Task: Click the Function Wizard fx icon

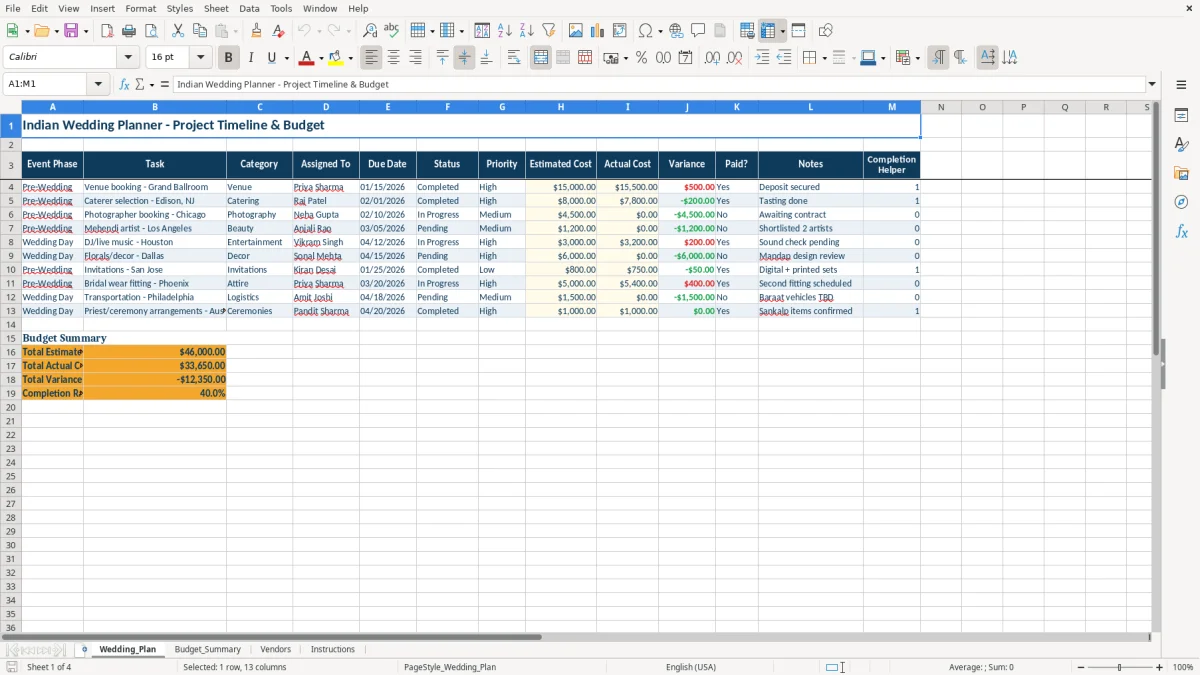Action: pyautogui.click(x=124, y=84)
